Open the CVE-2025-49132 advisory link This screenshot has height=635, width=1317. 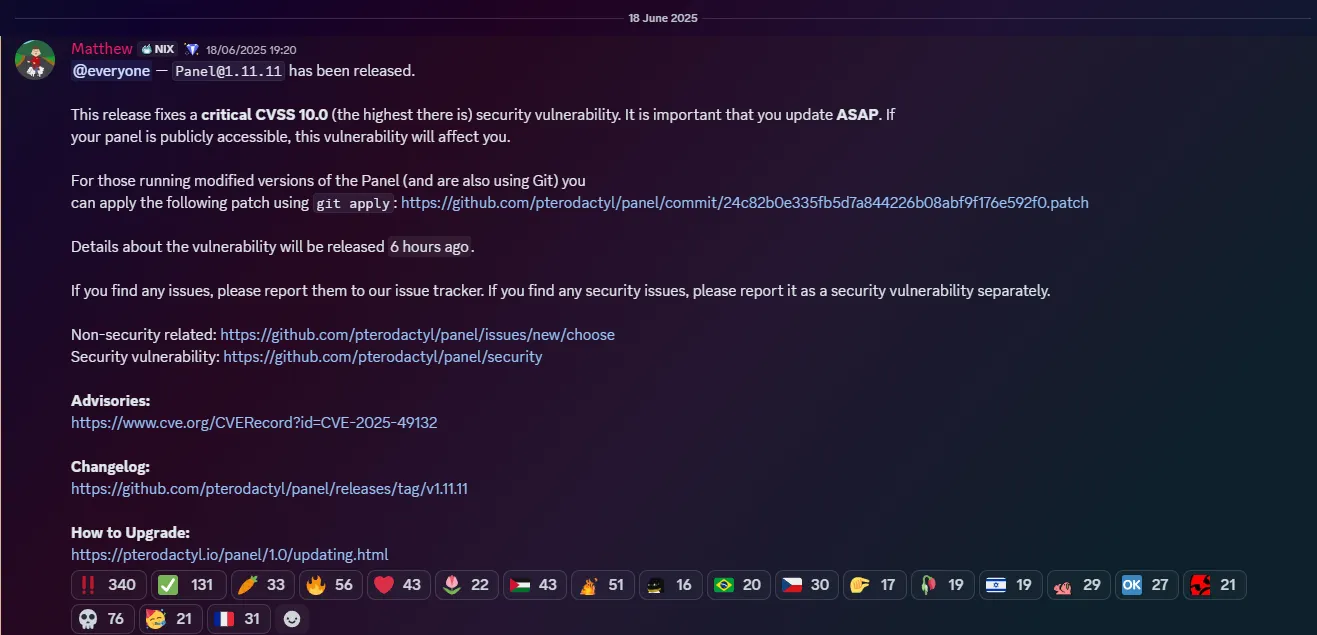[254, 423]
